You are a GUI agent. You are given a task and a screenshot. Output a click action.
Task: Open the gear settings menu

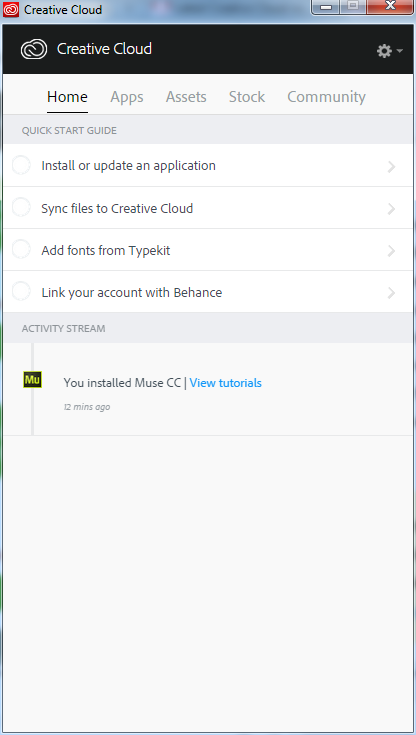(x=389, y=51)
